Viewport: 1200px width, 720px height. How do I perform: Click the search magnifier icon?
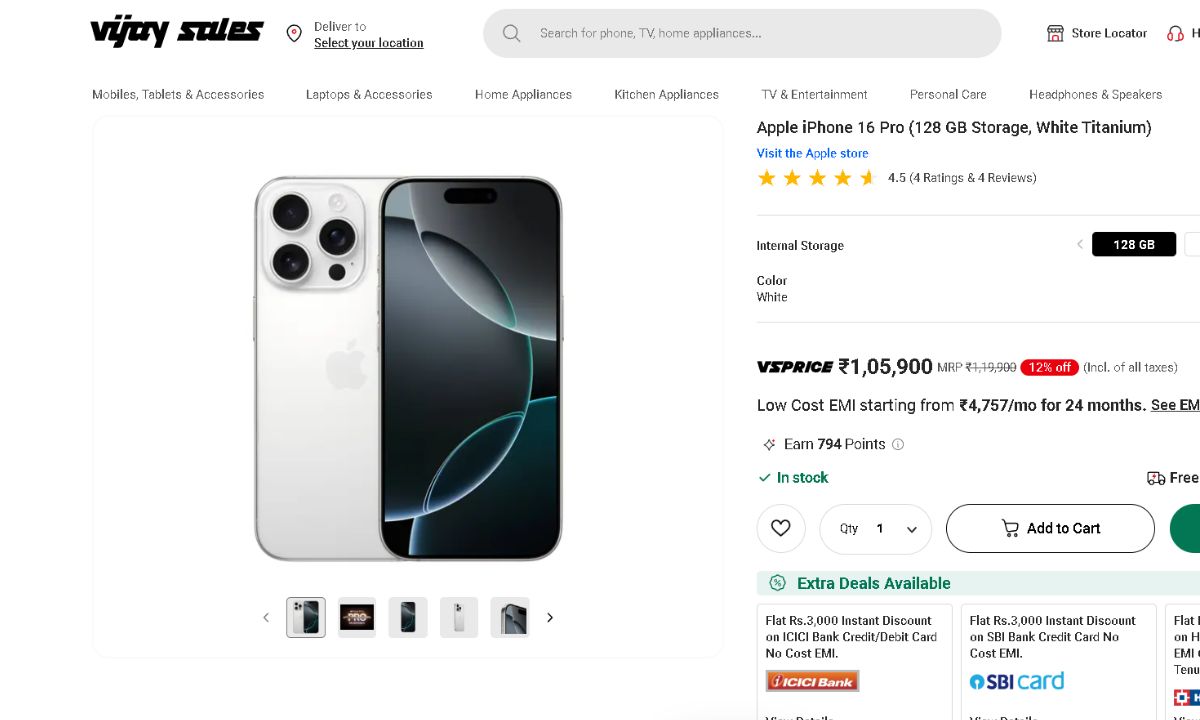[512, 33]
